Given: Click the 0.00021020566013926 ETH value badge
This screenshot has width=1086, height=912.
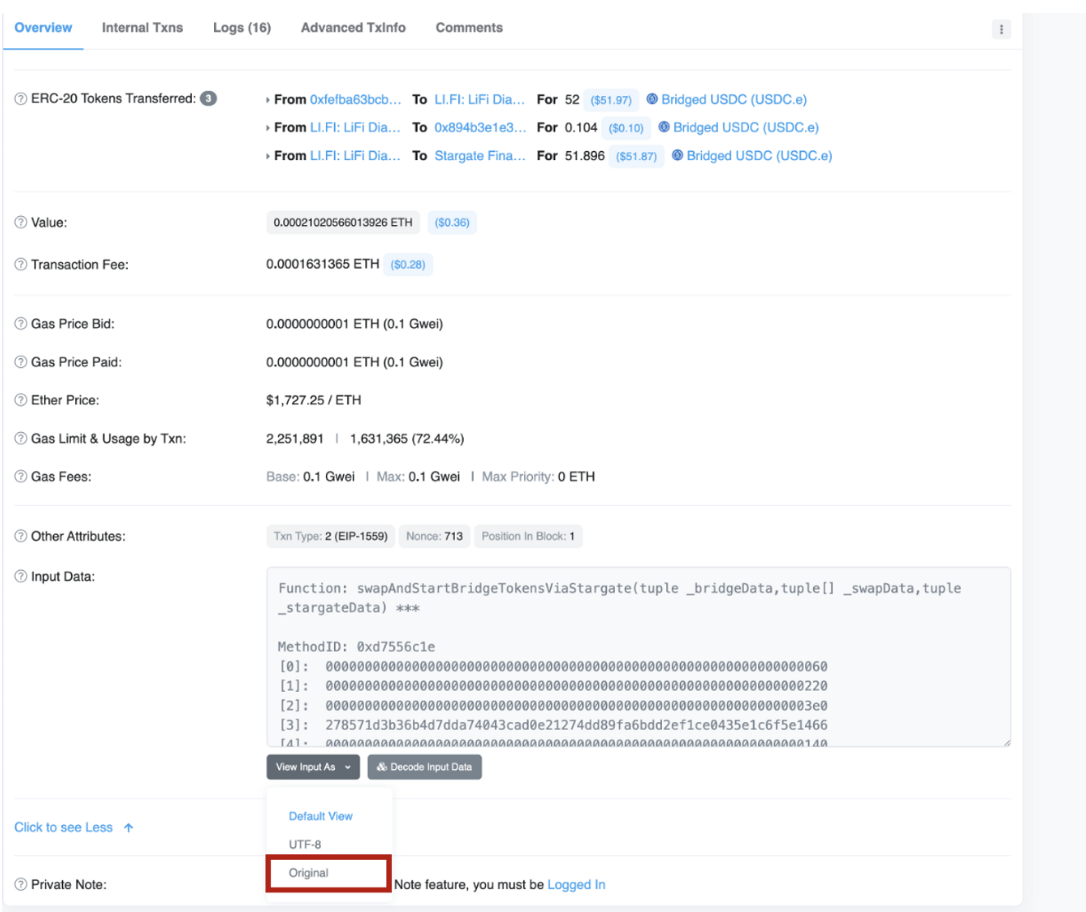Looking at the screenshot, I should pos(343,222).
